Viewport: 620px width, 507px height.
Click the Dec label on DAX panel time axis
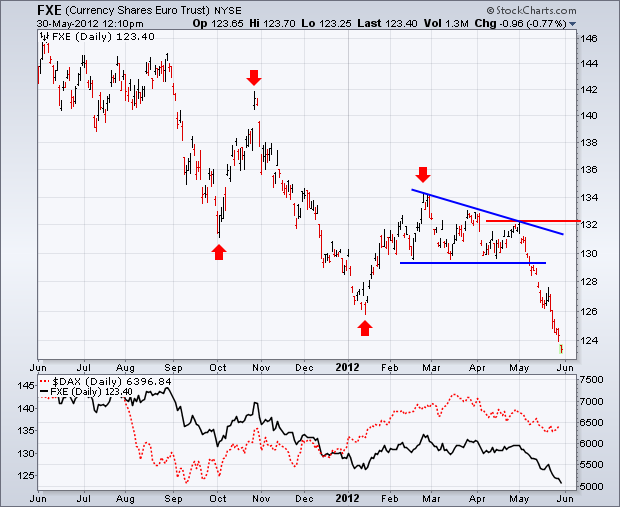tap(304, 499)
